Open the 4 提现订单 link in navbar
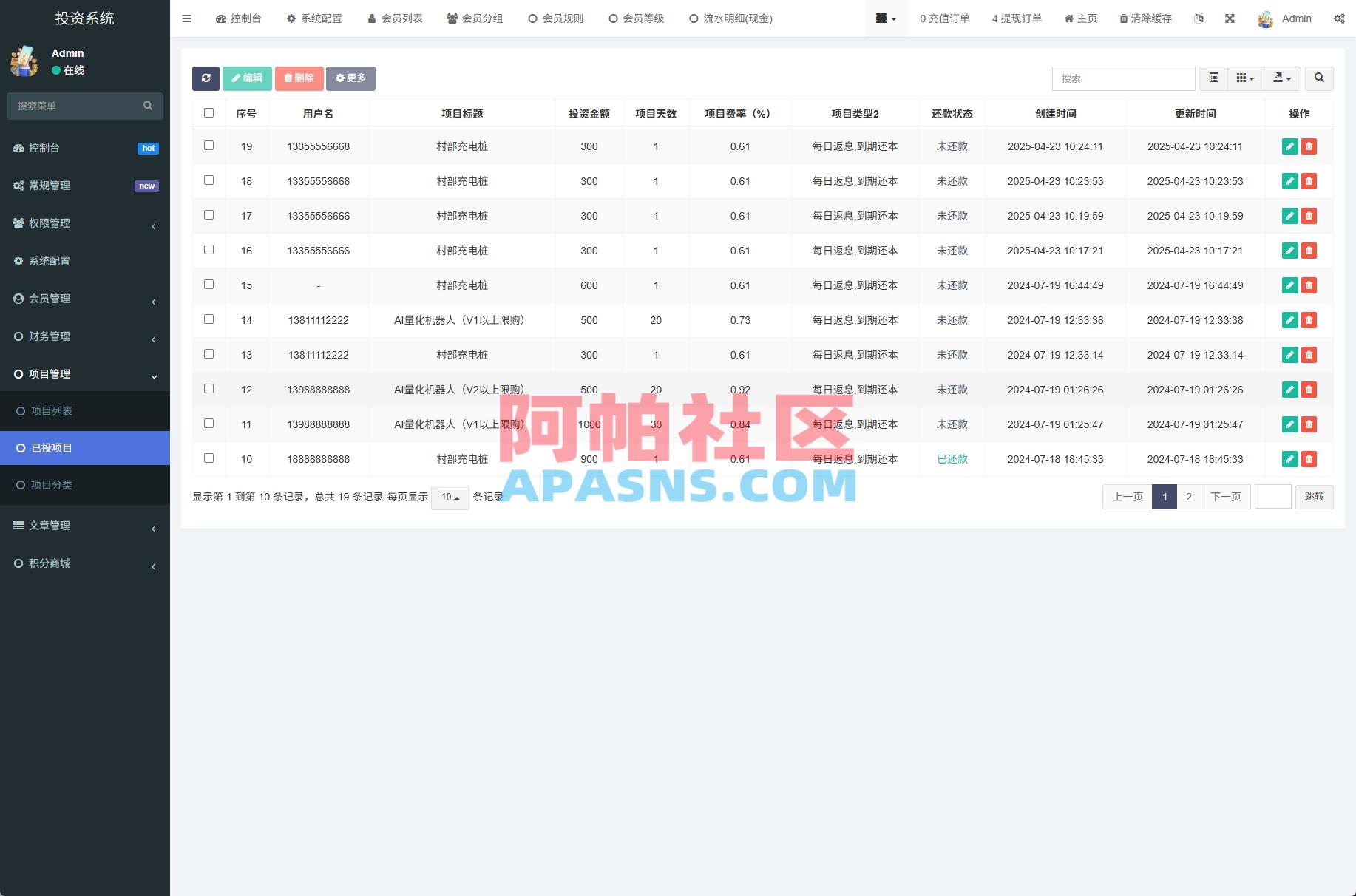The height and width of the screenshot is (896, 1356). 1016,18
